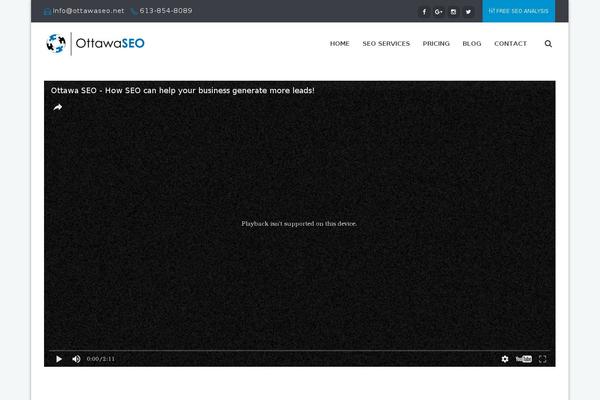This screenshot has height=400, width=600.
Task: Go to the HOME menu item
Action: point(339,44)
